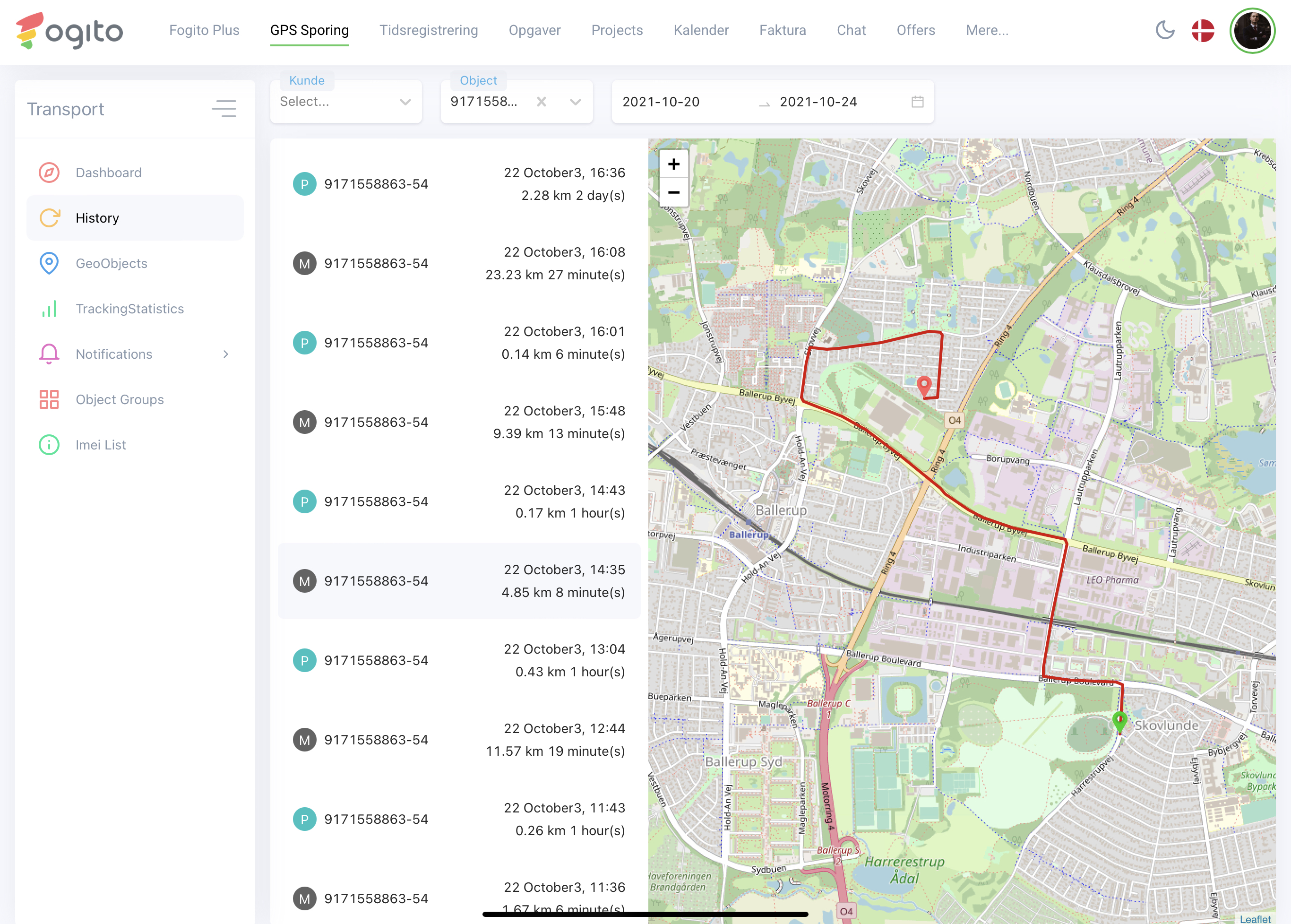
Task: Expand the Object dropdown arrow
Action: [x=576, y=102]
